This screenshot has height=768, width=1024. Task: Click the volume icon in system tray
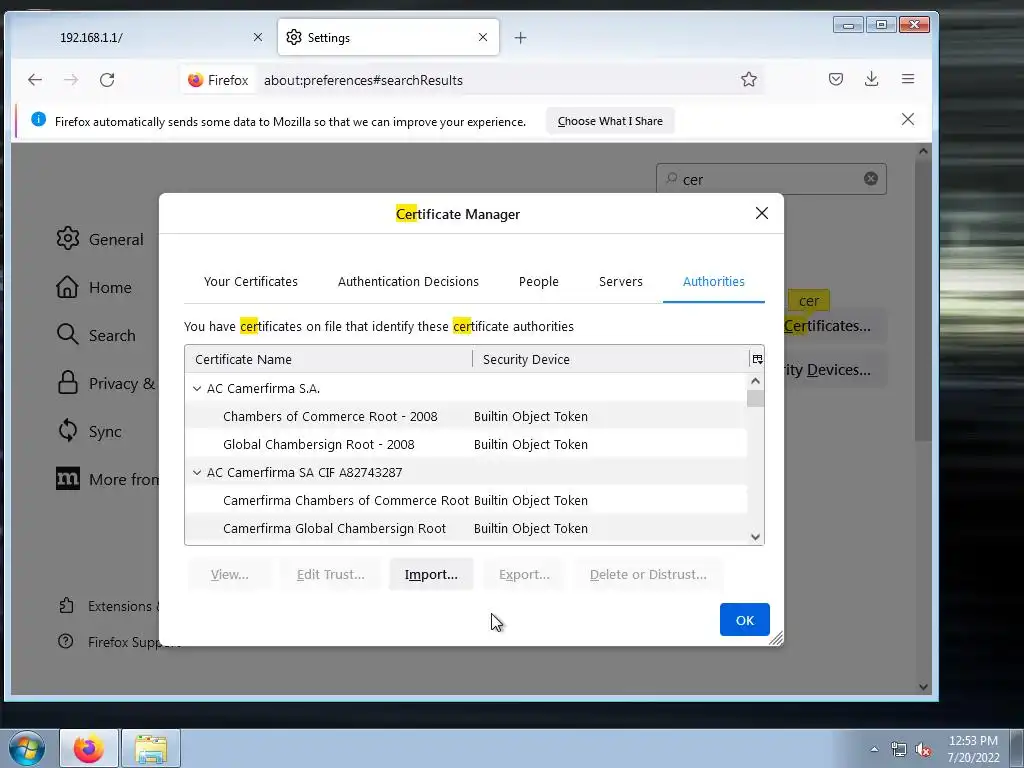923,750
